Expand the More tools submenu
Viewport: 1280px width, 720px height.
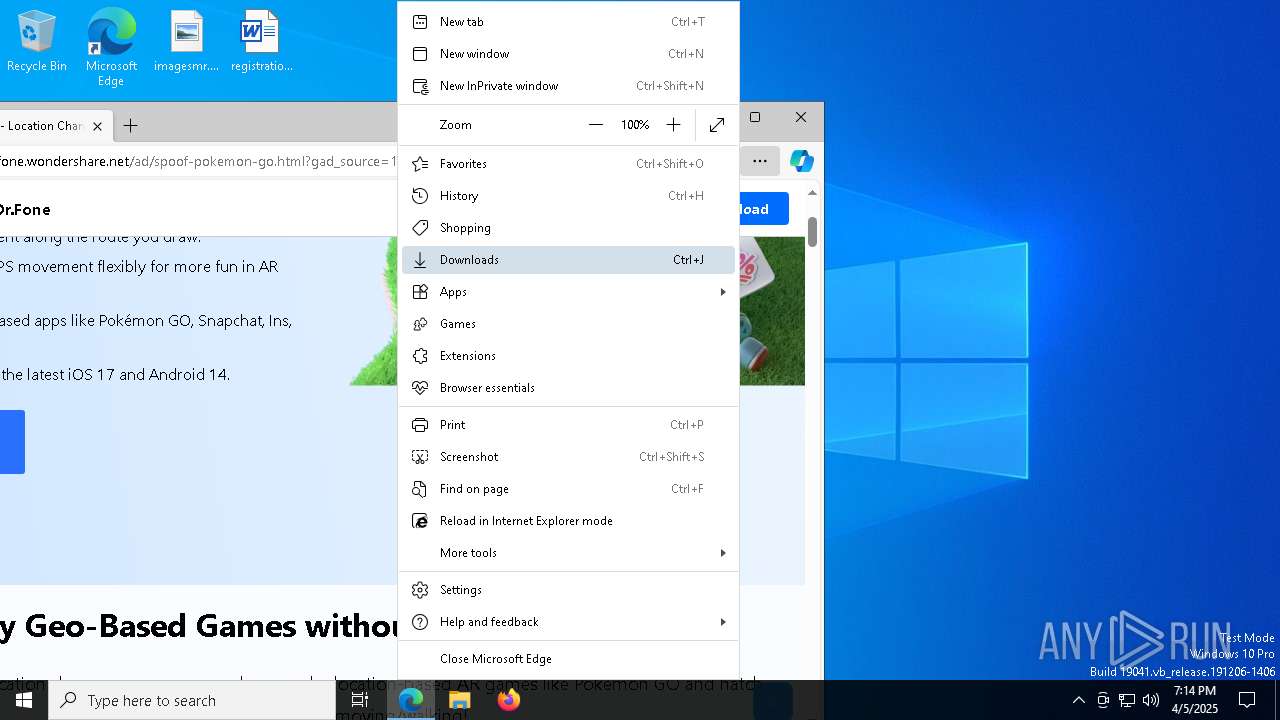tap(568, 553)
